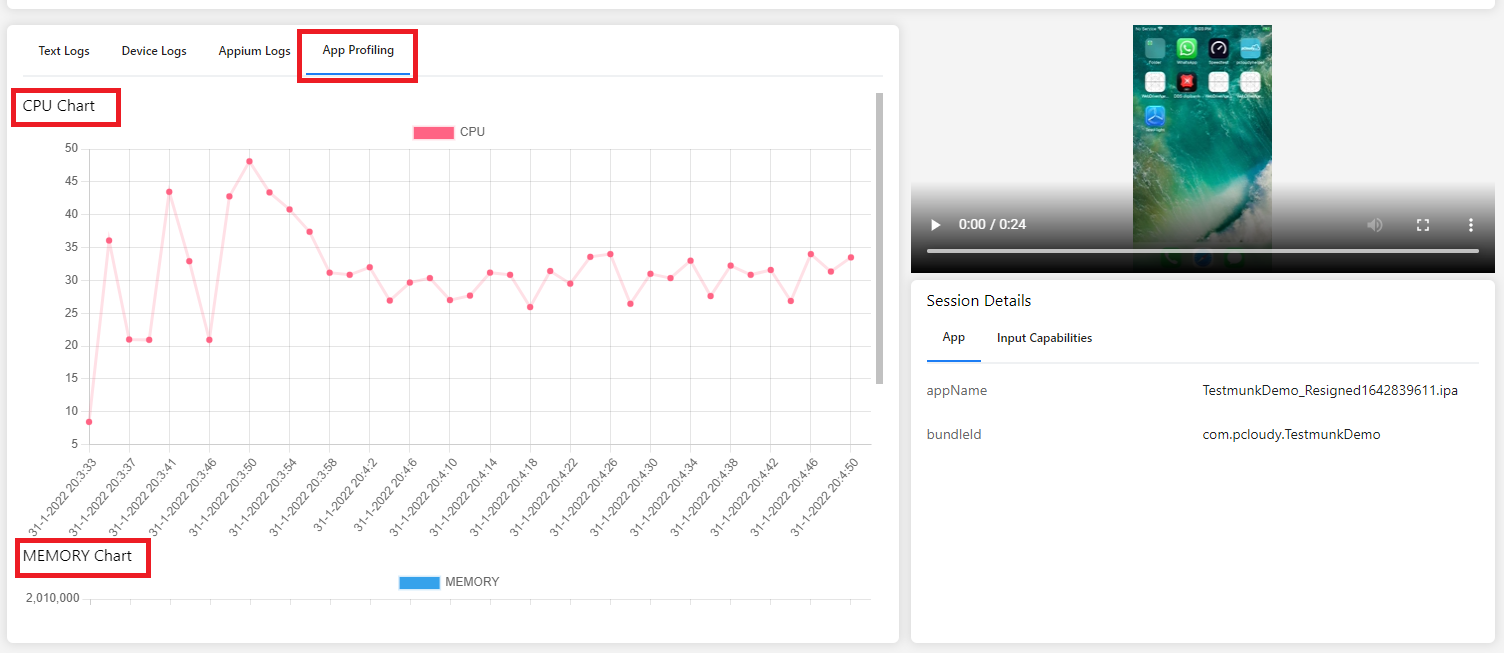Toggle the CPU series via pink legend box
1504x653 pixels.
coord(433,132)
